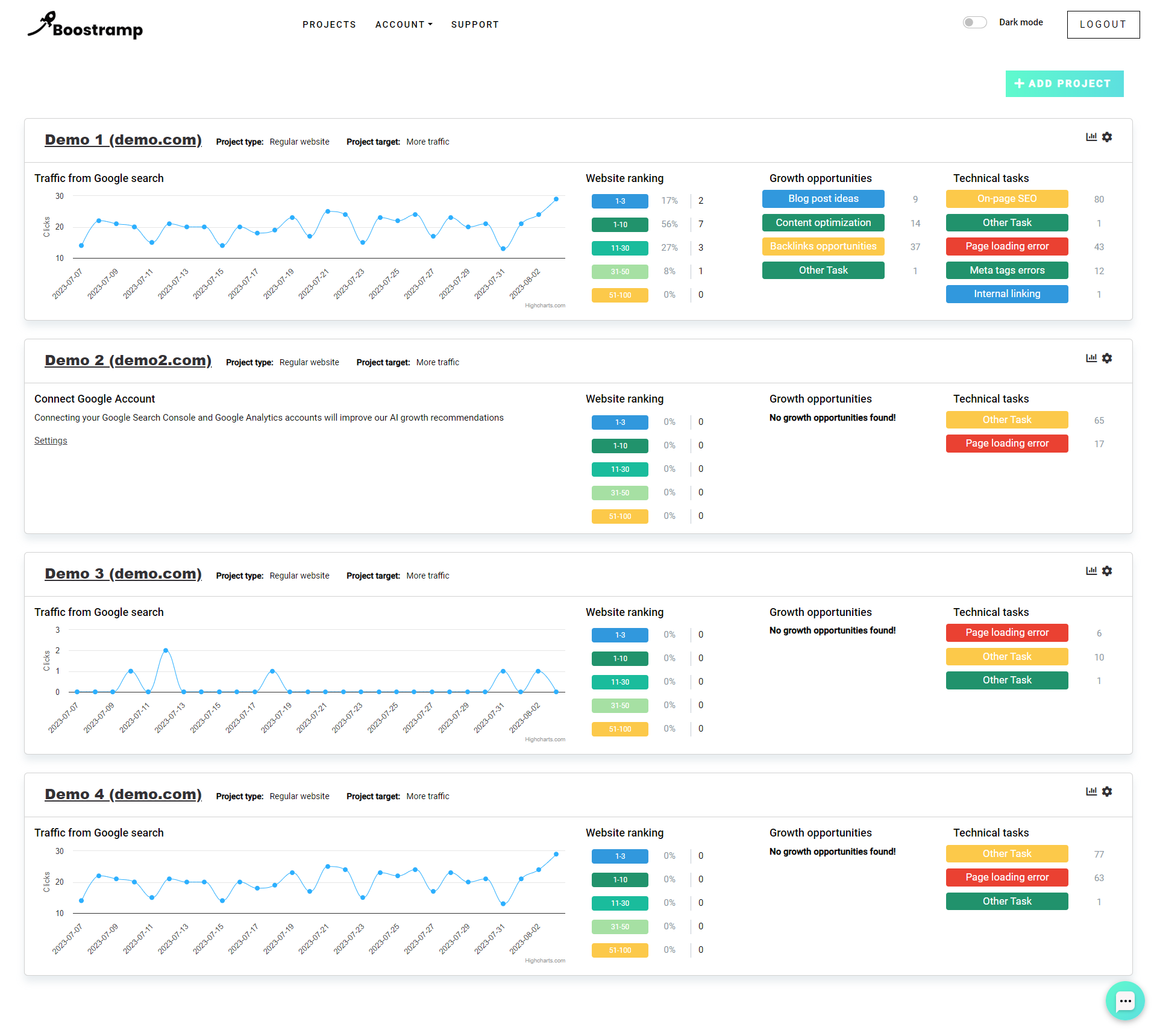This screenshot has width=1157, height=1036.
Task: Open Blog post ideas opportunity
Action: (823, 199)
